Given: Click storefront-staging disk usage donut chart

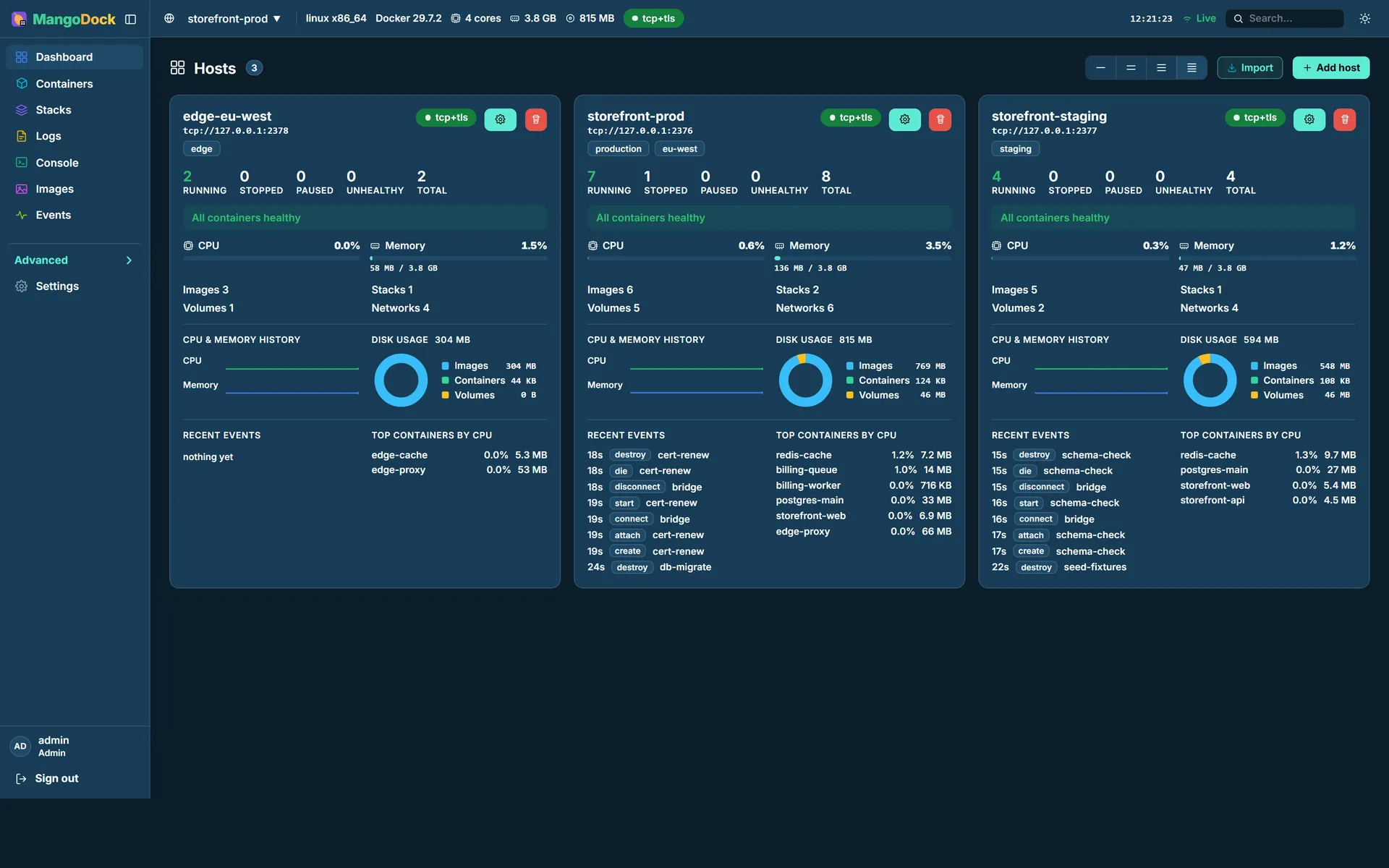Looking at the screenshot, I should click(x=1210, y=380).
